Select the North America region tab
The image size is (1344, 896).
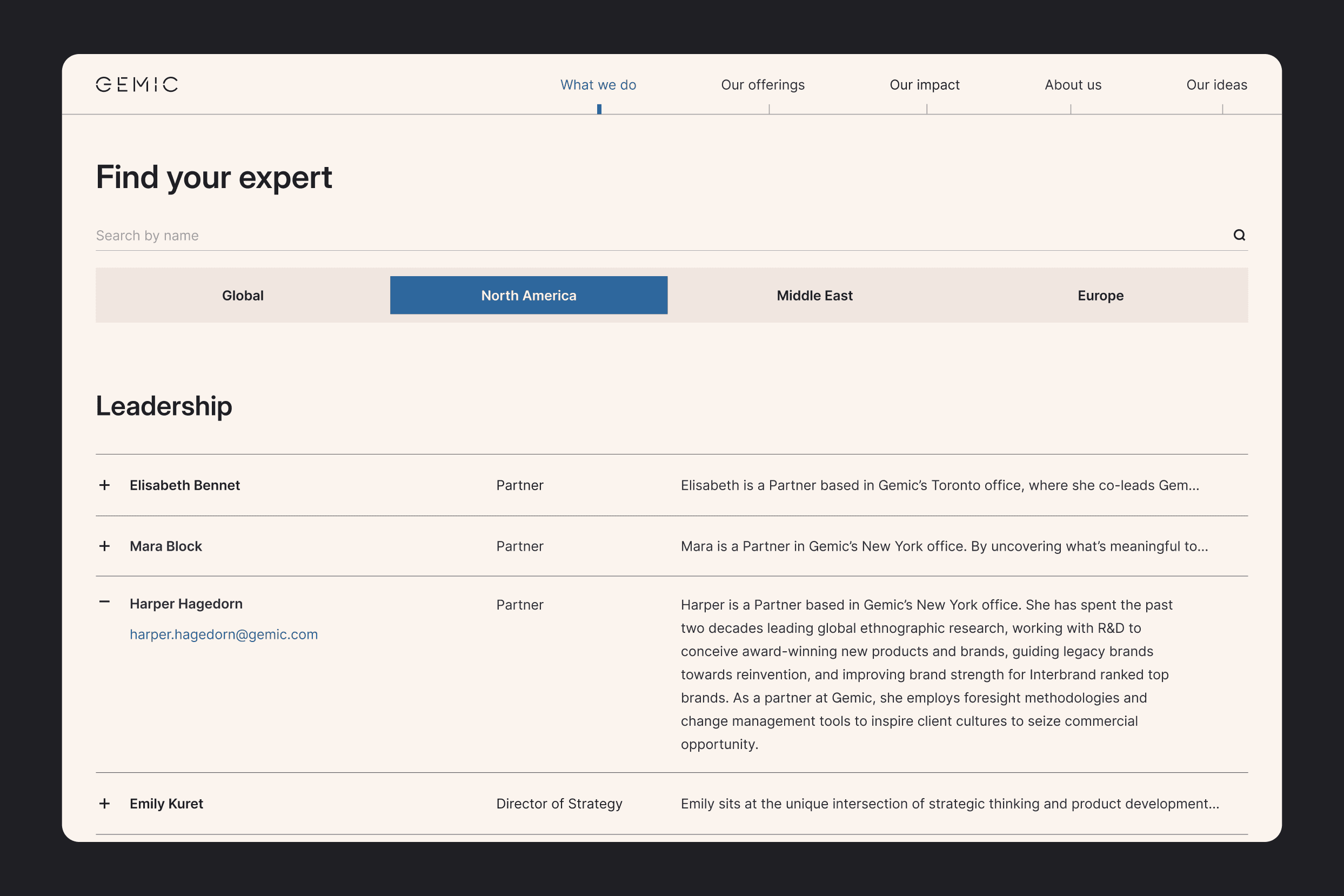[529, 296]
